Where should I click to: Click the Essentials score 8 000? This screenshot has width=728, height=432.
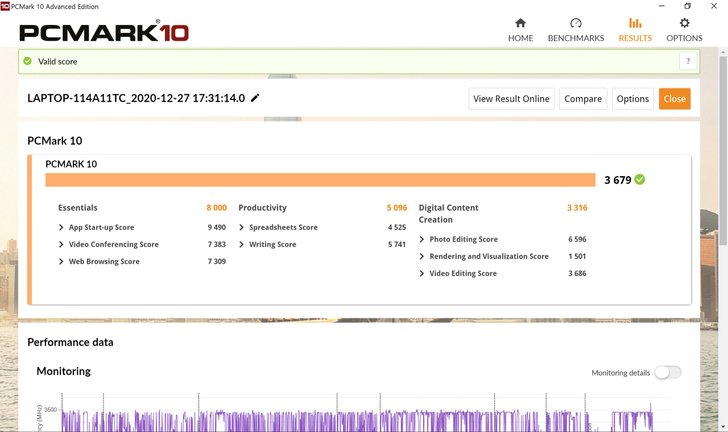217,208
